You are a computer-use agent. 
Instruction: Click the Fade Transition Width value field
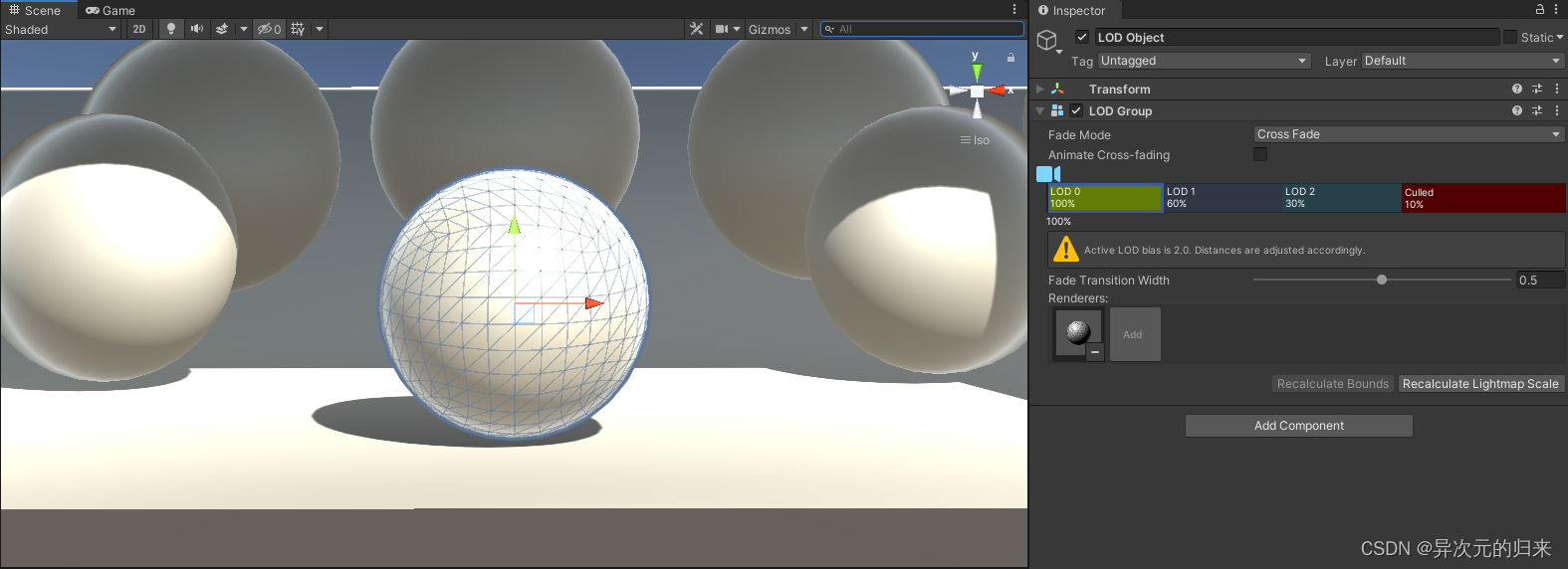(x=1540, y=280)
